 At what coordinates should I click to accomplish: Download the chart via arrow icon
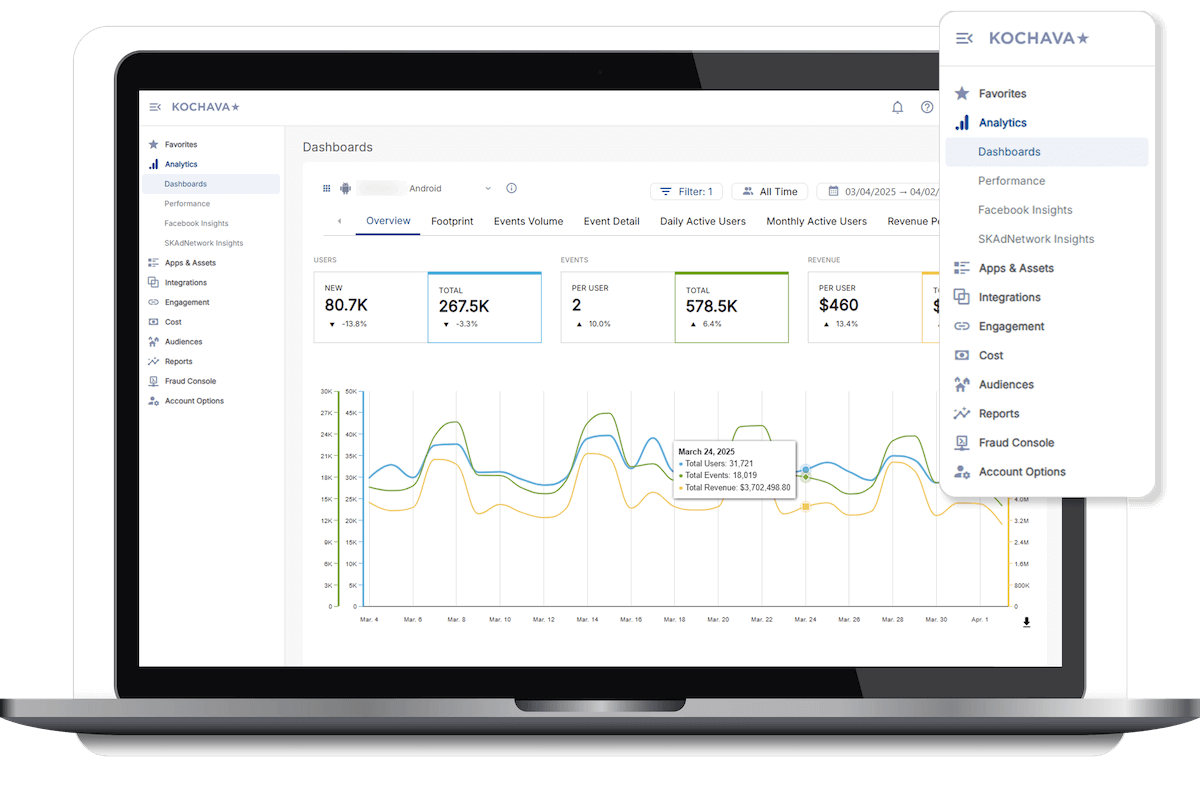[x=1026, y=622]
